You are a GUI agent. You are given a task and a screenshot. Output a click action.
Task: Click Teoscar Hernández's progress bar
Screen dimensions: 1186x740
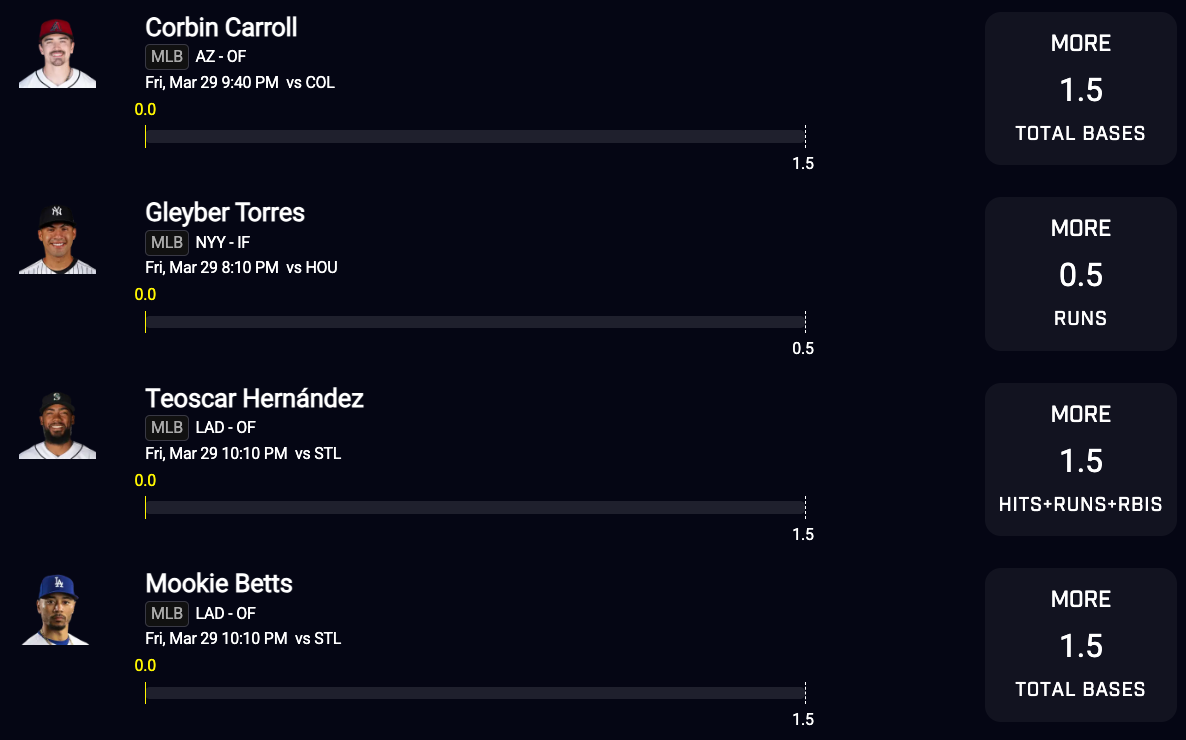coord(475,508)
